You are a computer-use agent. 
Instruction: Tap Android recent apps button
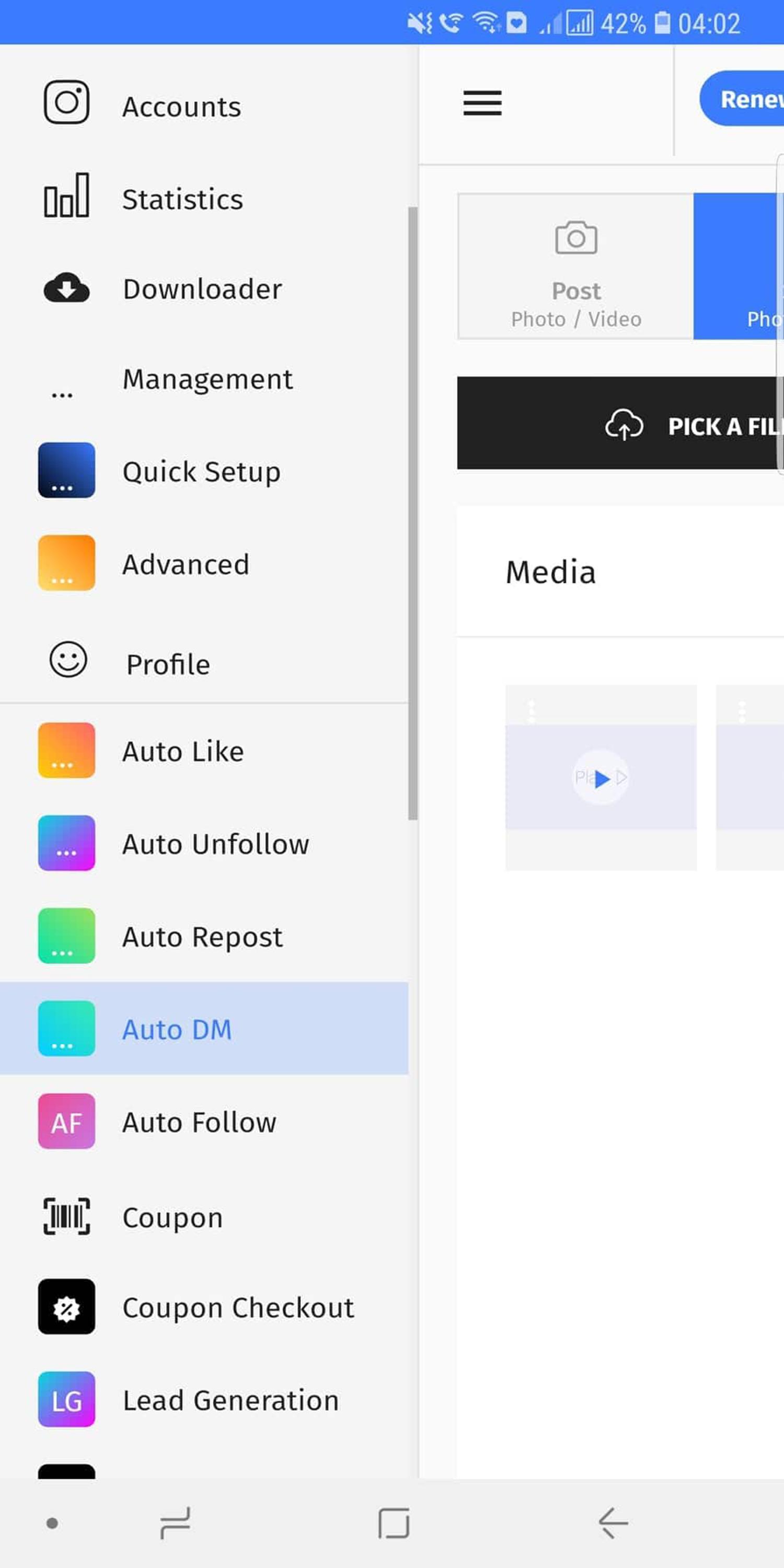[x=175, y=1523]
